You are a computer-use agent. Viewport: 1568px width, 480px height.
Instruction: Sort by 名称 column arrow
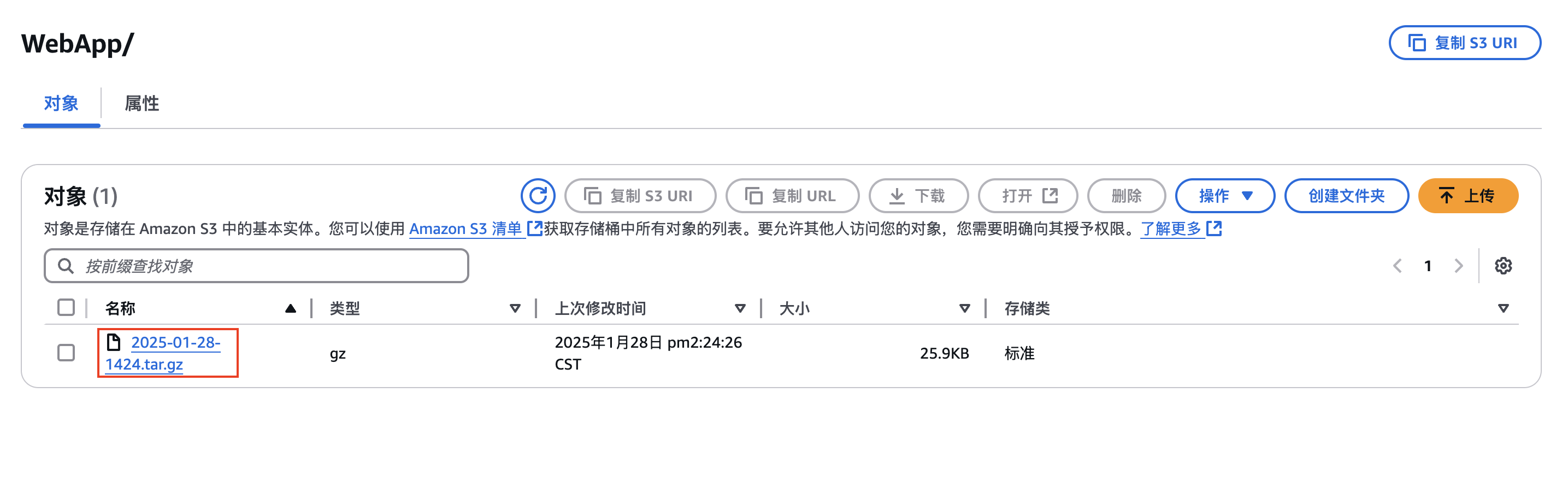(290, 308)
